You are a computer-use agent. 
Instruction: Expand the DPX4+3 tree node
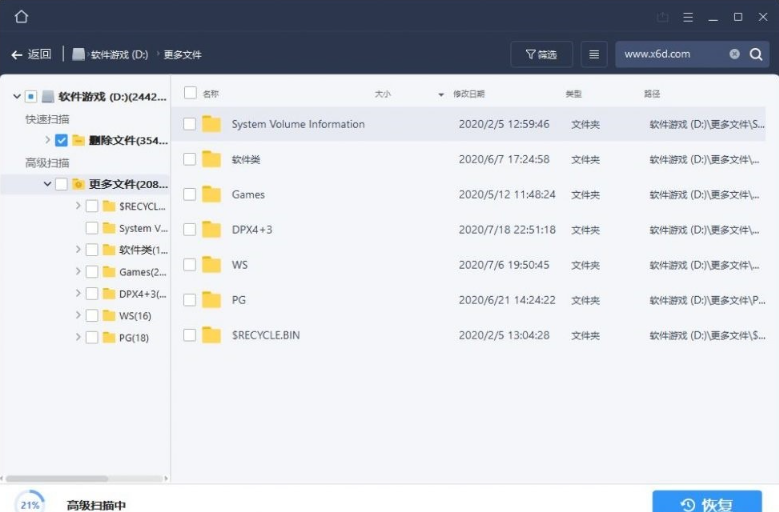click(x=78, y=293)
